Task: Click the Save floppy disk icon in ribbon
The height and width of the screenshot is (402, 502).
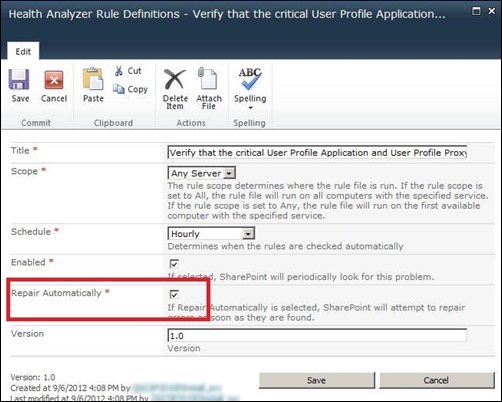Action: pyautogui.click(x=19, y=79)
